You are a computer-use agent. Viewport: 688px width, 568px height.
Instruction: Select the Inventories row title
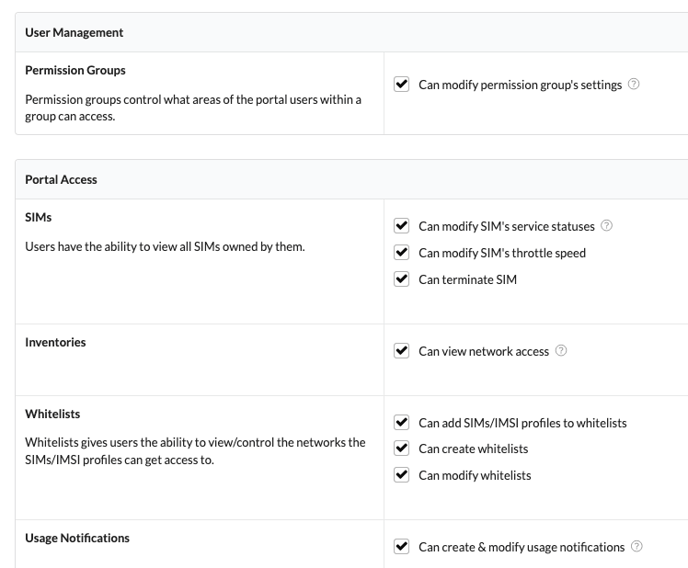55,342
